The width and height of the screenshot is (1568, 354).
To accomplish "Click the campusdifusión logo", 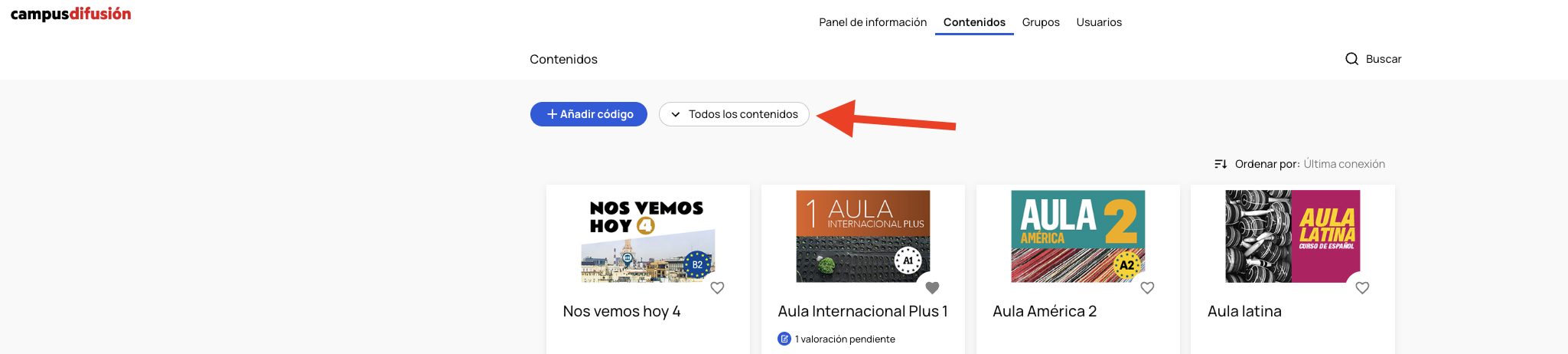I will click(x=70, y=14).
